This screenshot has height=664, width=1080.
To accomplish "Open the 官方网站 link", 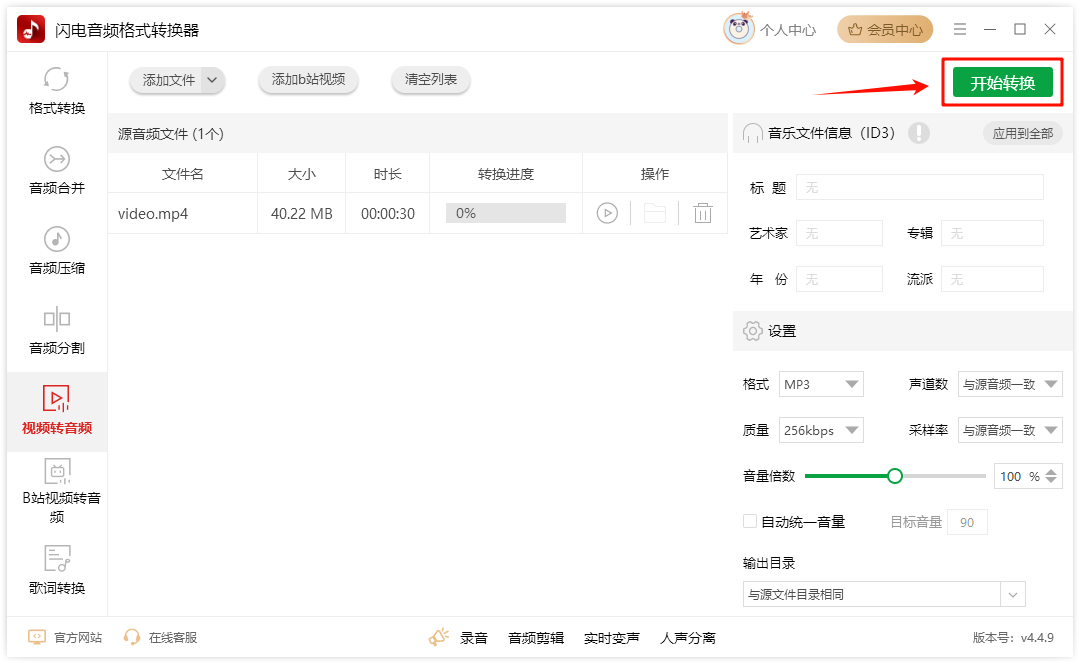I will (x=65, y=637).
